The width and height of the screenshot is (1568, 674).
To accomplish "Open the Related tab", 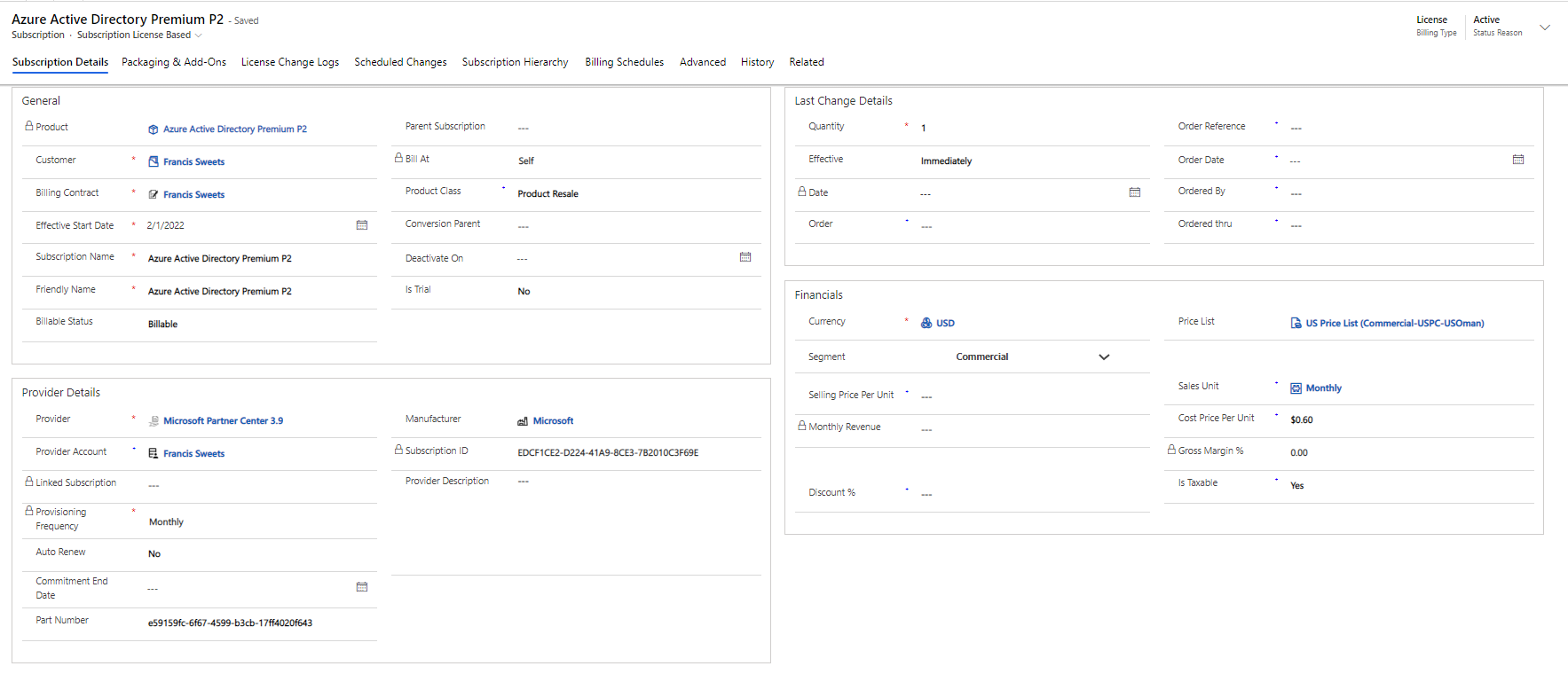I will pos(807,62).
